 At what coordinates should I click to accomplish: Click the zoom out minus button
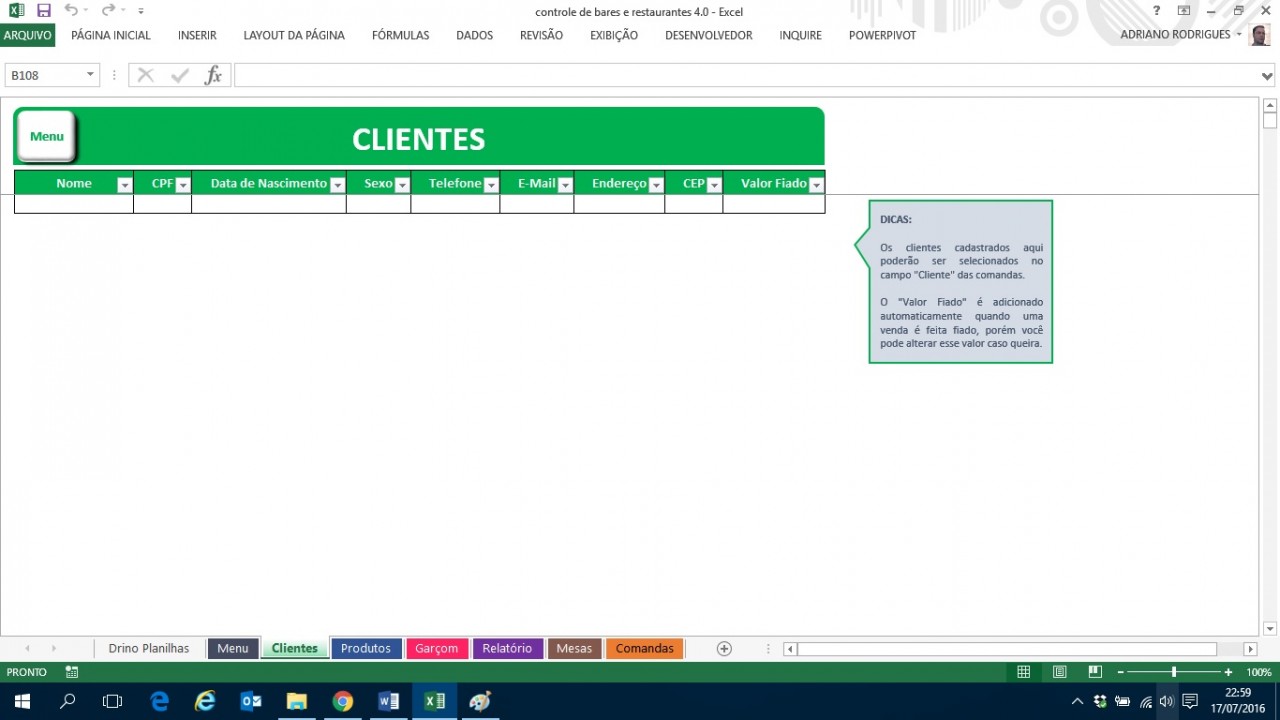click(x=1121, y=672)
